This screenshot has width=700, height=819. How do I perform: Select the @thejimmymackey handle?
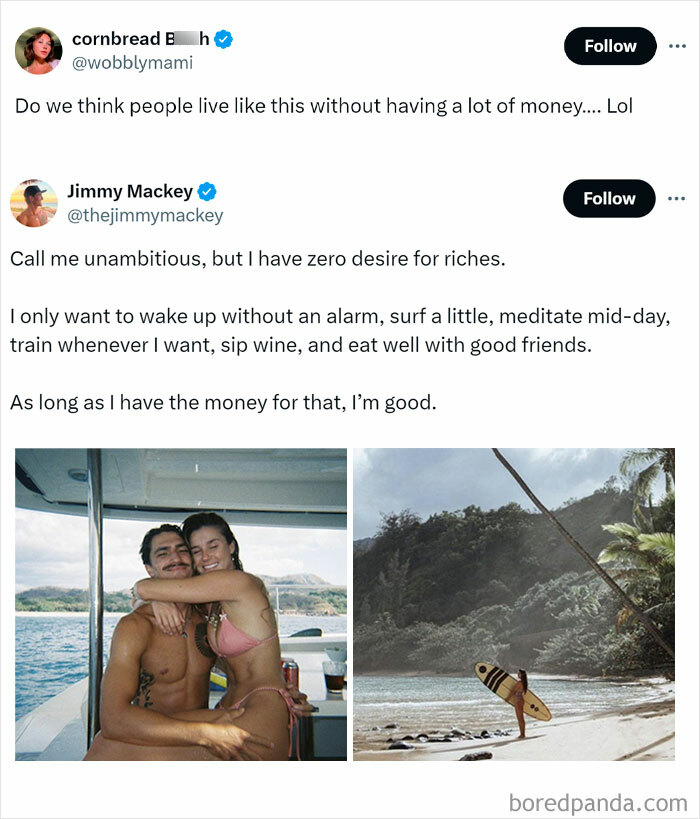(146, 215)
